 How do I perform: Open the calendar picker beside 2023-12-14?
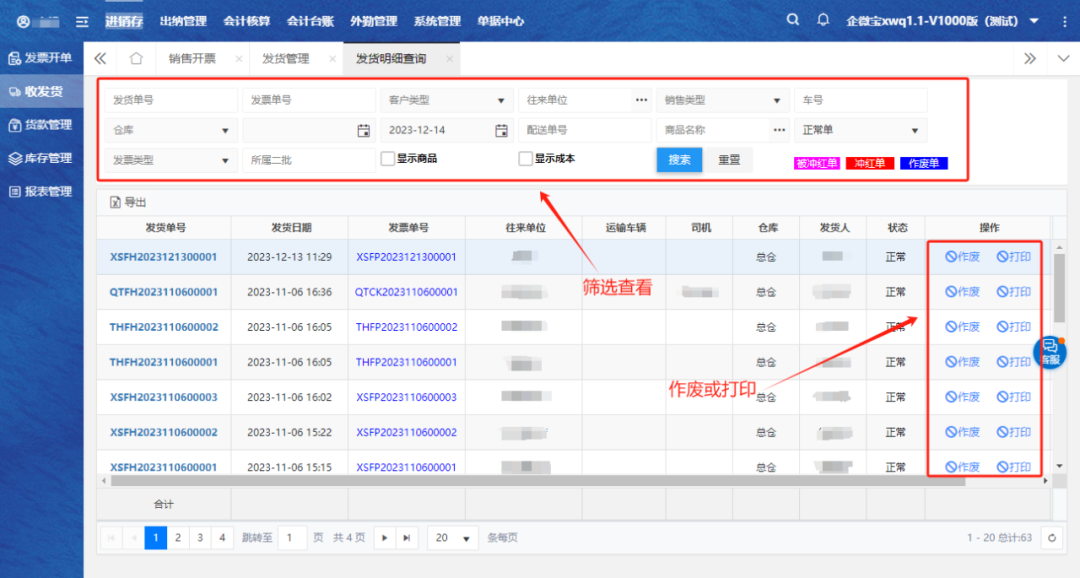coord(501,130)
